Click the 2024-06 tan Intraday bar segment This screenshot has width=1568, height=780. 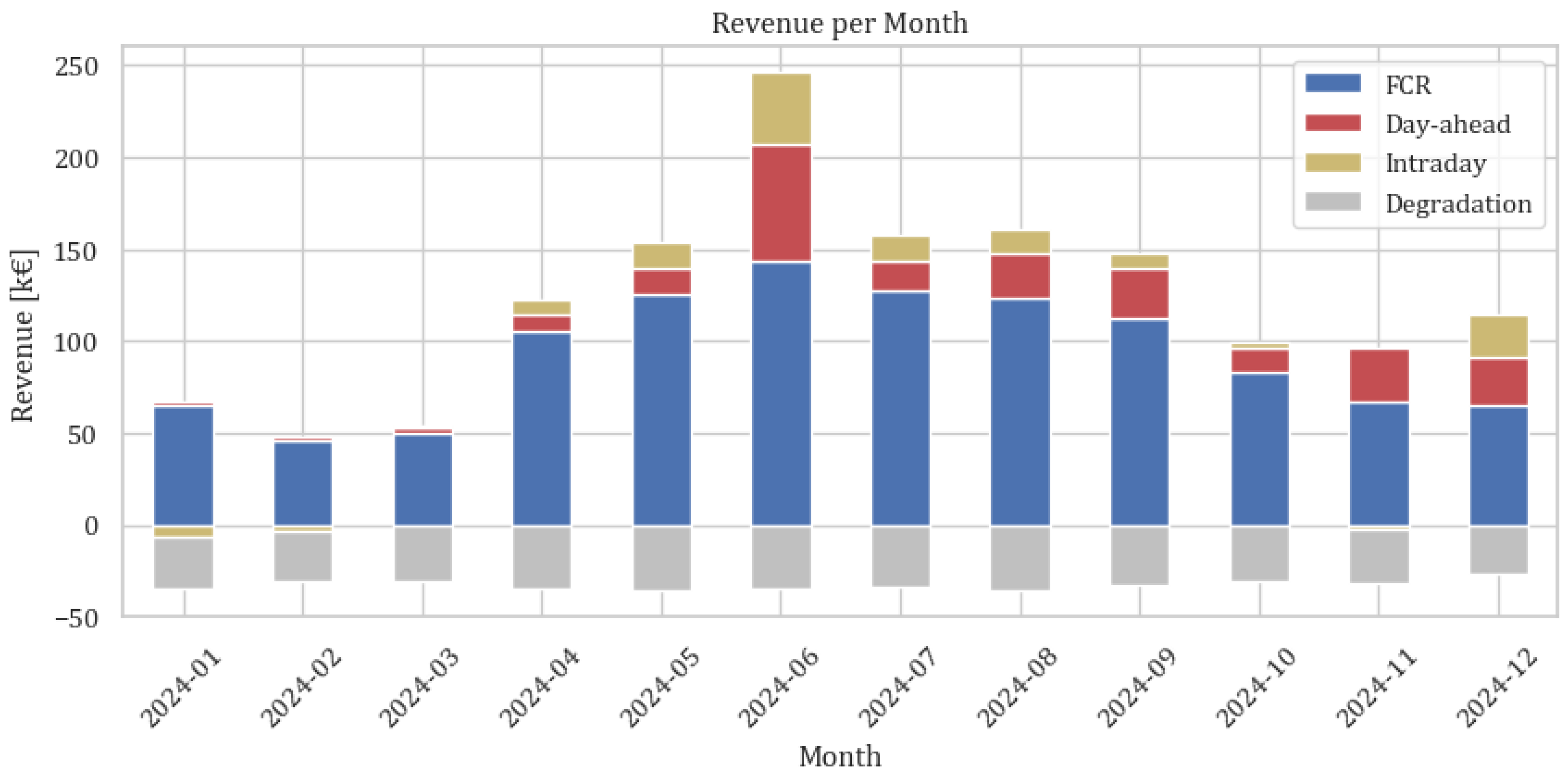tap(781, 109)
